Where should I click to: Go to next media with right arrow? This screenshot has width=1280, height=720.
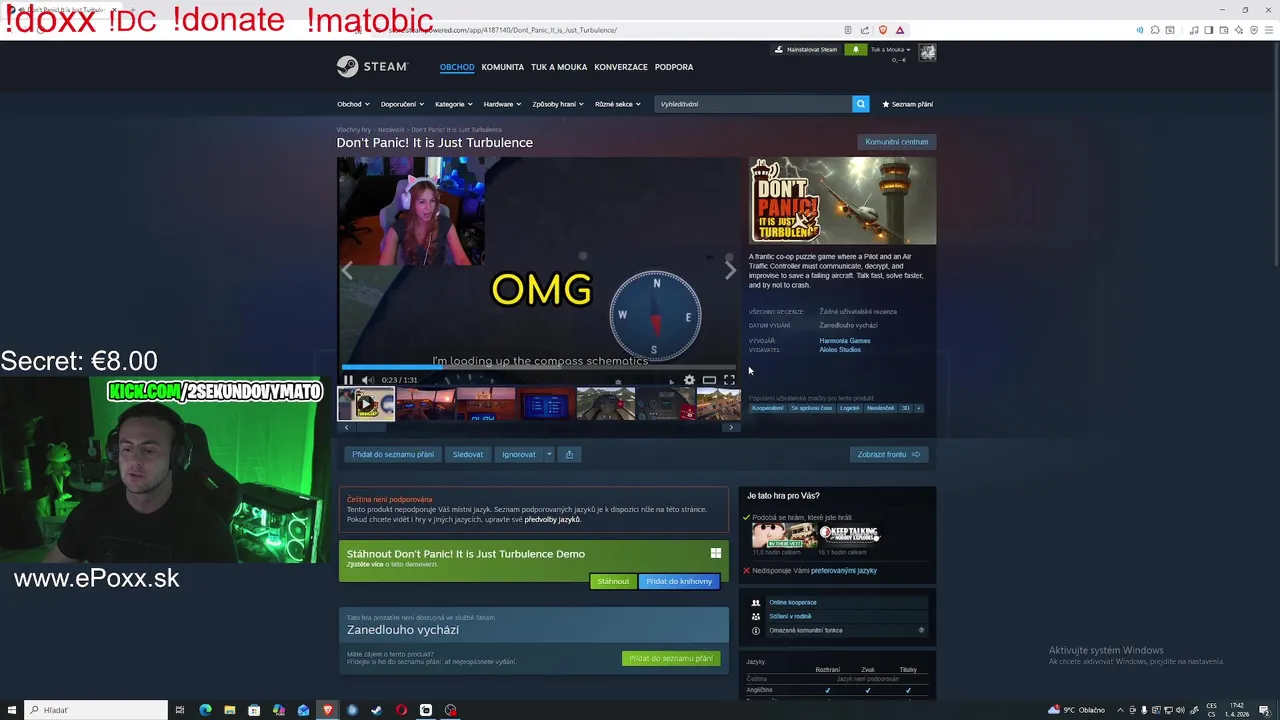pos(730,270)
